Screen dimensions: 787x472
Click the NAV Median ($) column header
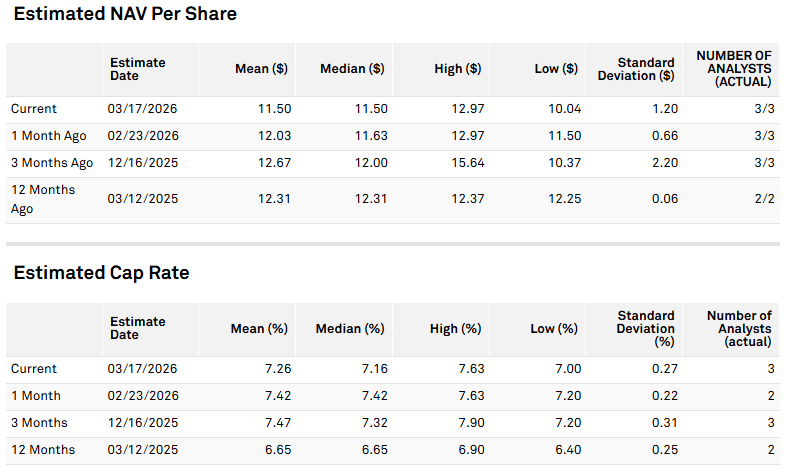(352, 69)
